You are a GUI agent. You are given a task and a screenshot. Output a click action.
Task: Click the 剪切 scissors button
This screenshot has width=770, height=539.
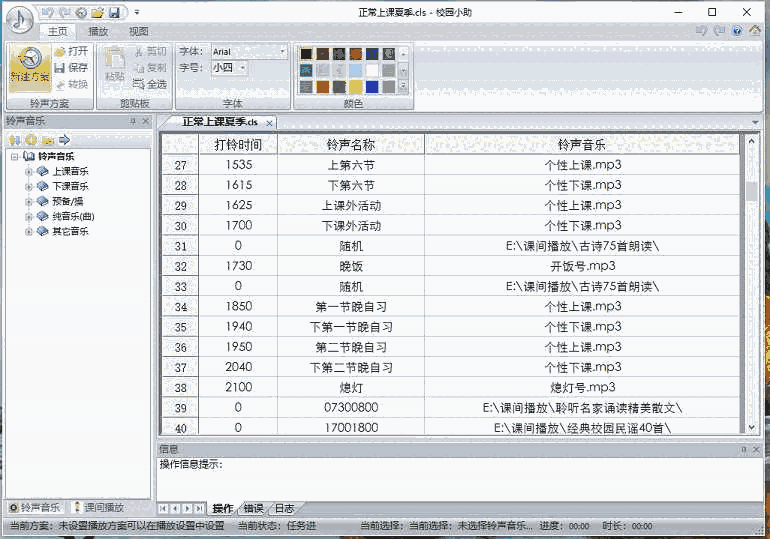[x=151, y=51]
